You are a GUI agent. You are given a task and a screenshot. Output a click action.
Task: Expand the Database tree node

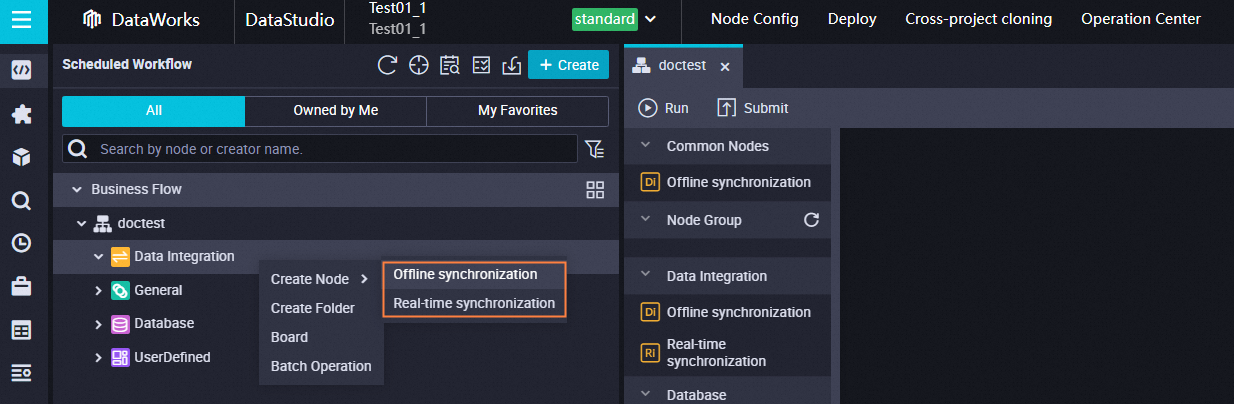click(x=99, y=324)
